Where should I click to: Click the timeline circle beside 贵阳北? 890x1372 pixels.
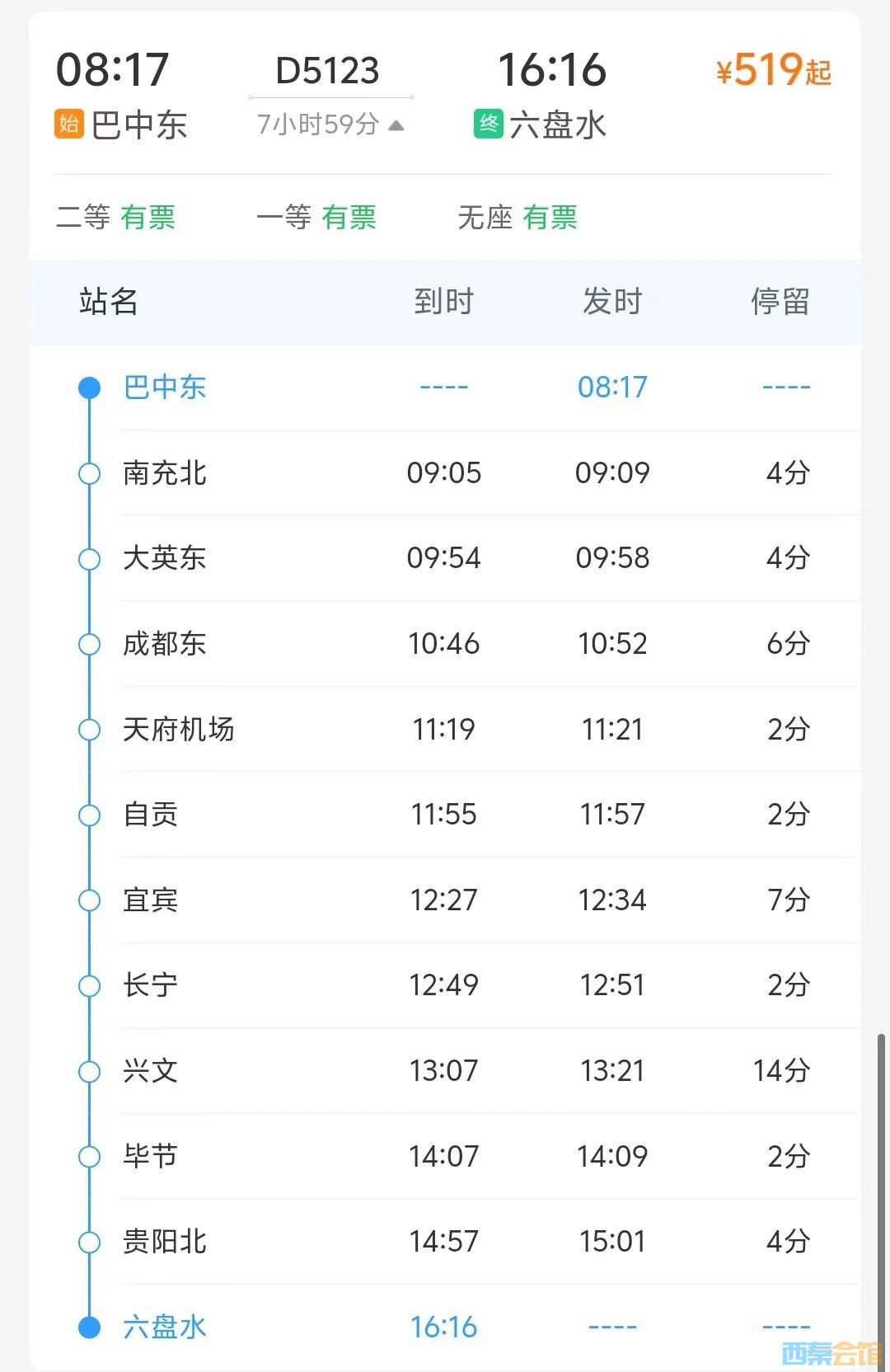[x=89, y=1242]
